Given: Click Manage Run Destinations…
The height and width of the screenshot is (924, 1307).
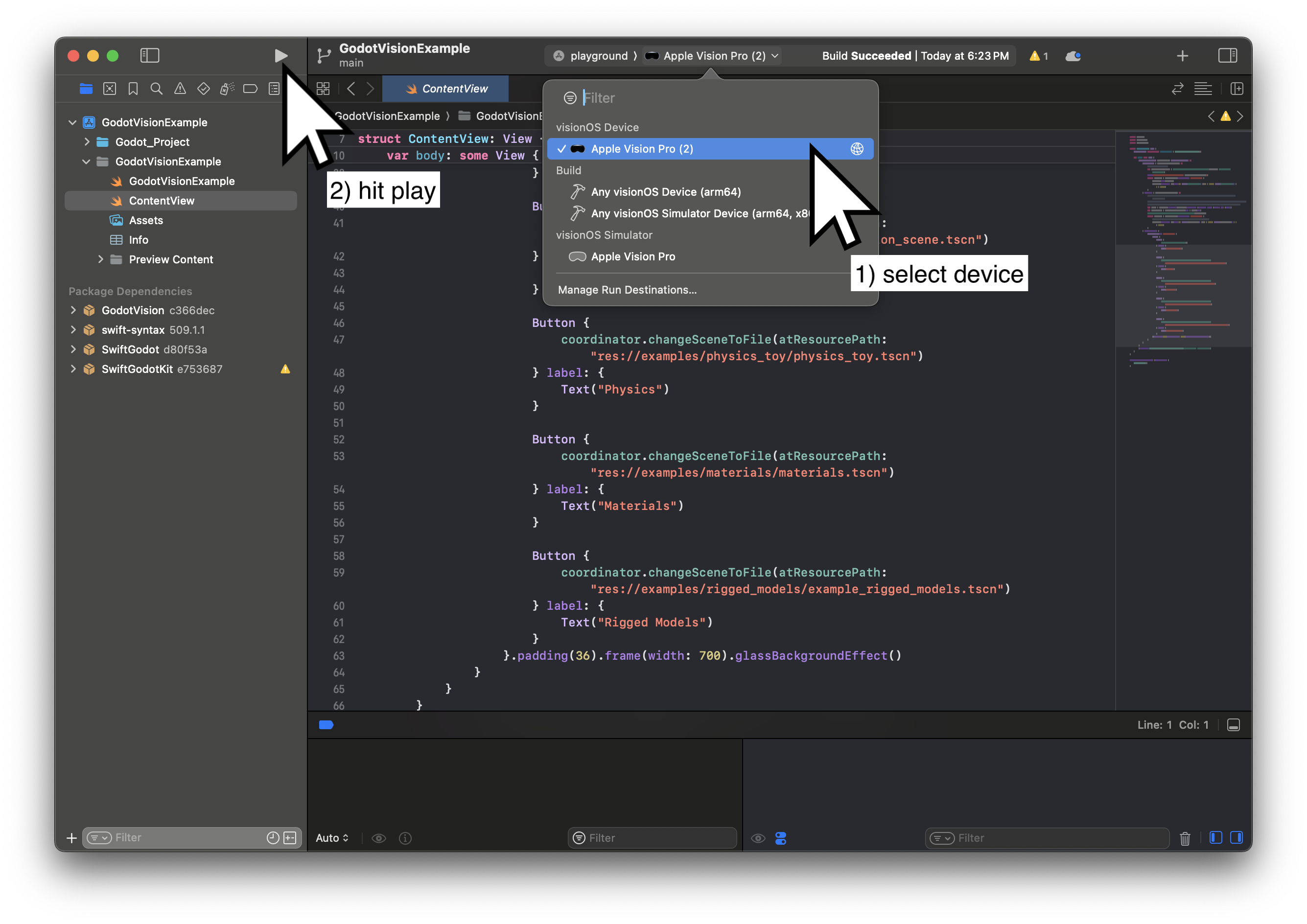Looking at the screenshot, I should click(627, 290).
